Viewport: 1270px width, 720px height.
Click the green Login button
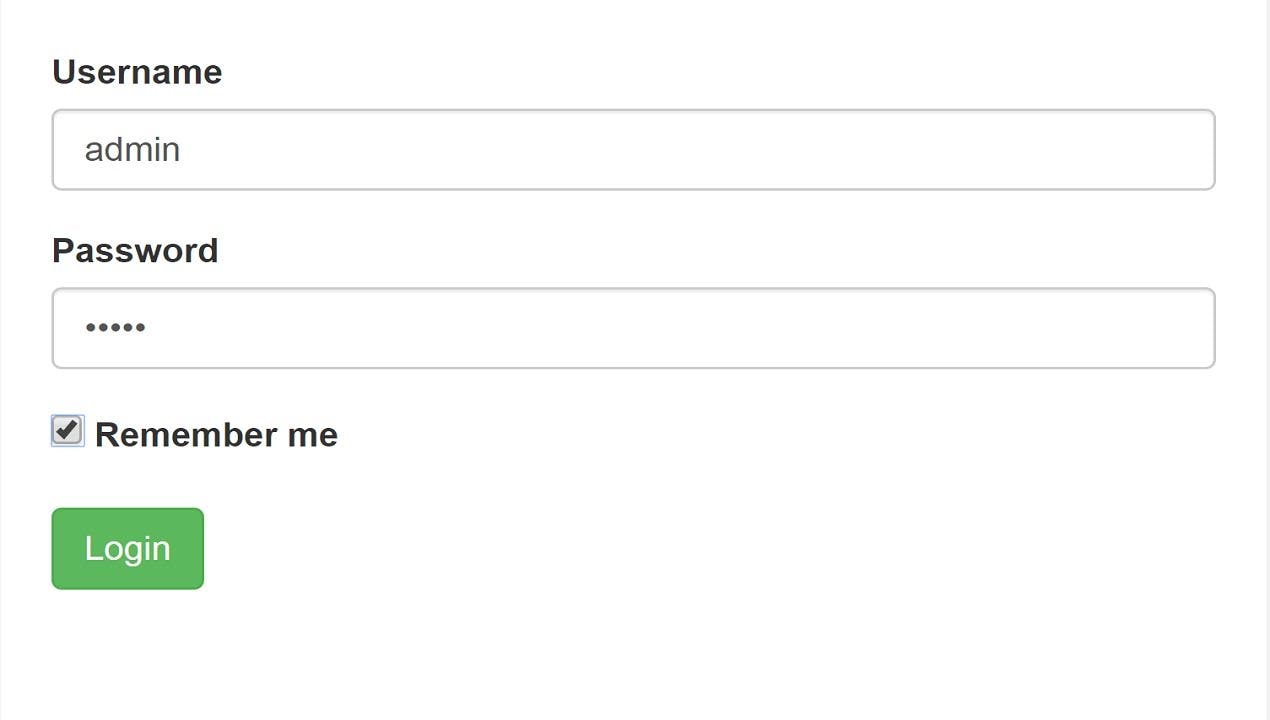click(x=127, y=548)
